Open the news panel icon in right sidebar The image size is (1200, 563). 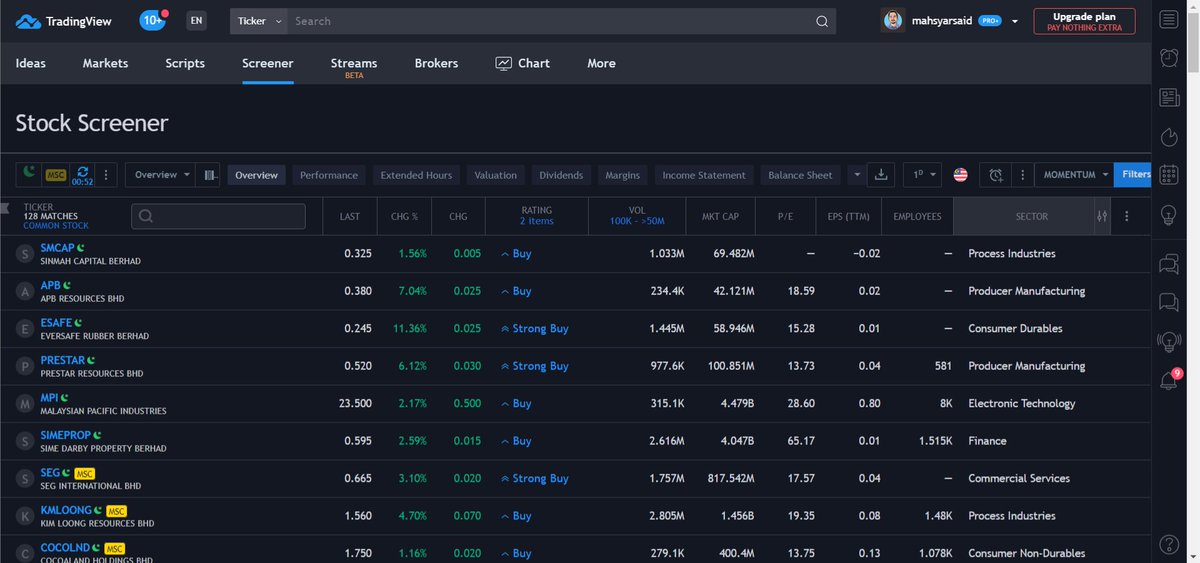[1169, 97]
